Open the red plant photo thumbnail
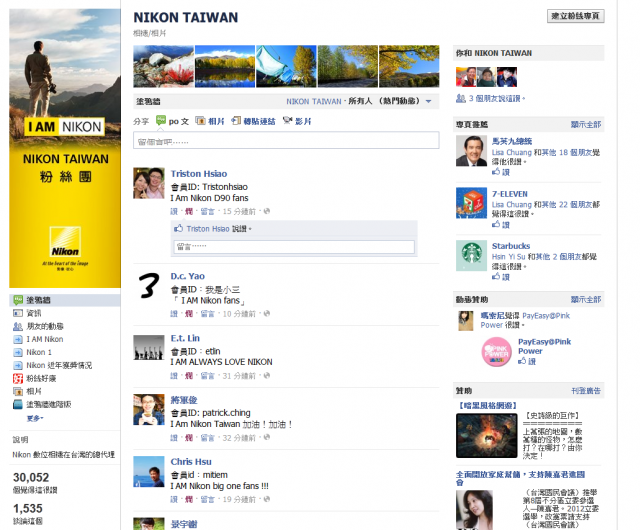 click(163, 66)
